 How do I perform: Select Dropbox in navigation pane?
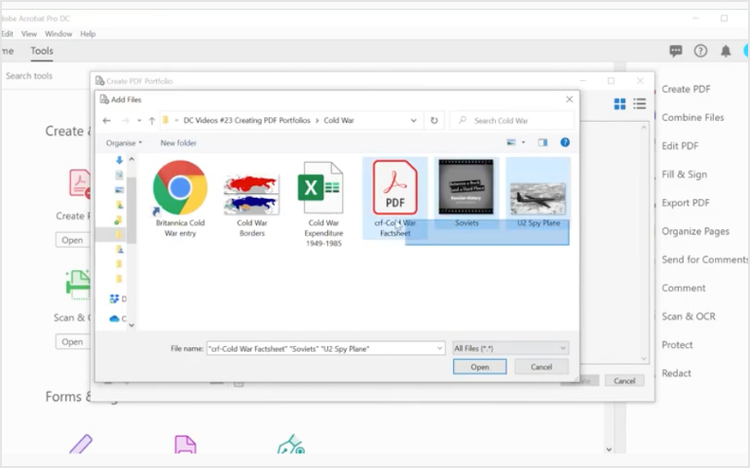(118, 299)
